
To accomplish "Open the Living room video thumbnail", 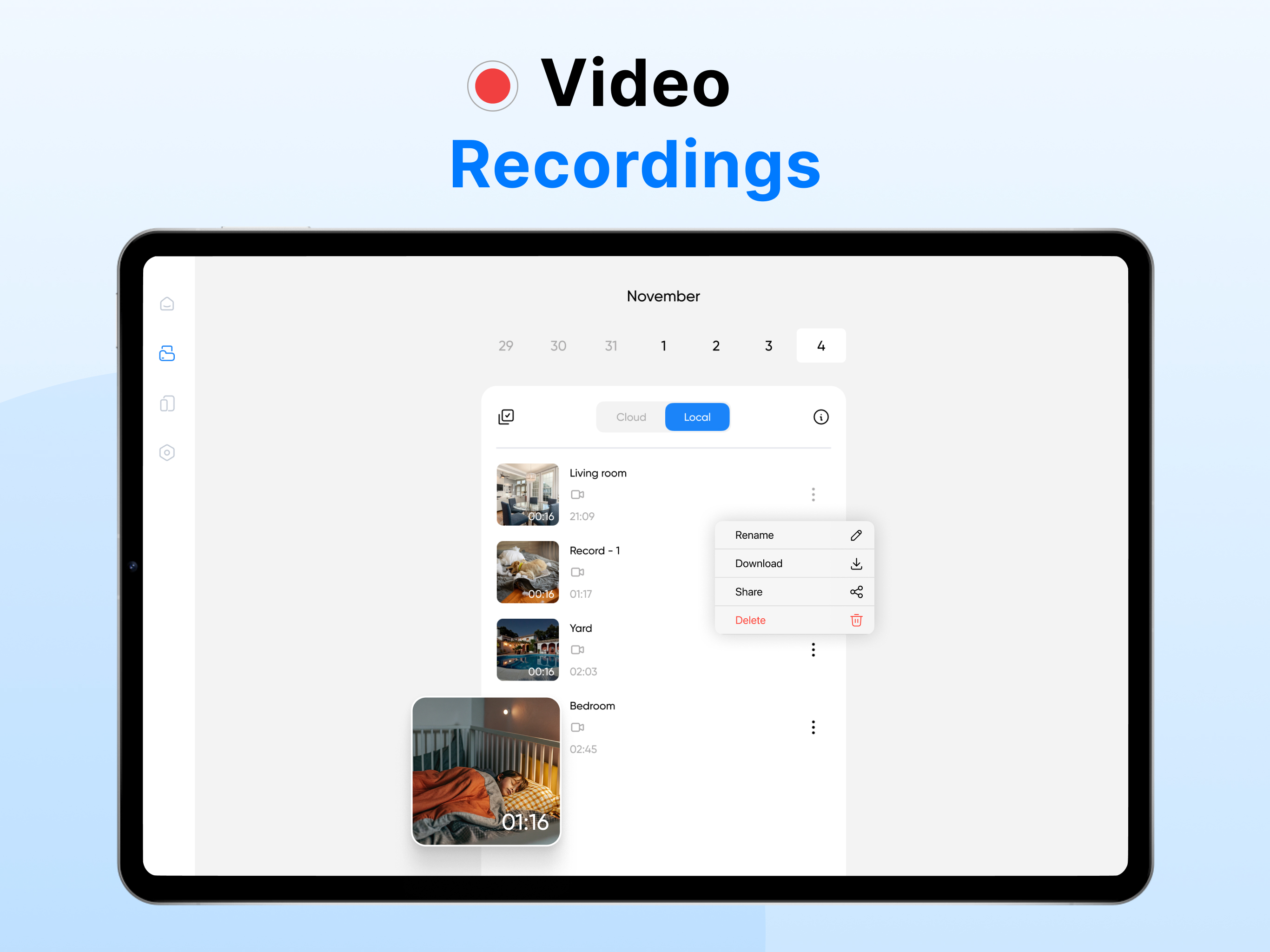I will pyautogui.click(x=528, y=495).
